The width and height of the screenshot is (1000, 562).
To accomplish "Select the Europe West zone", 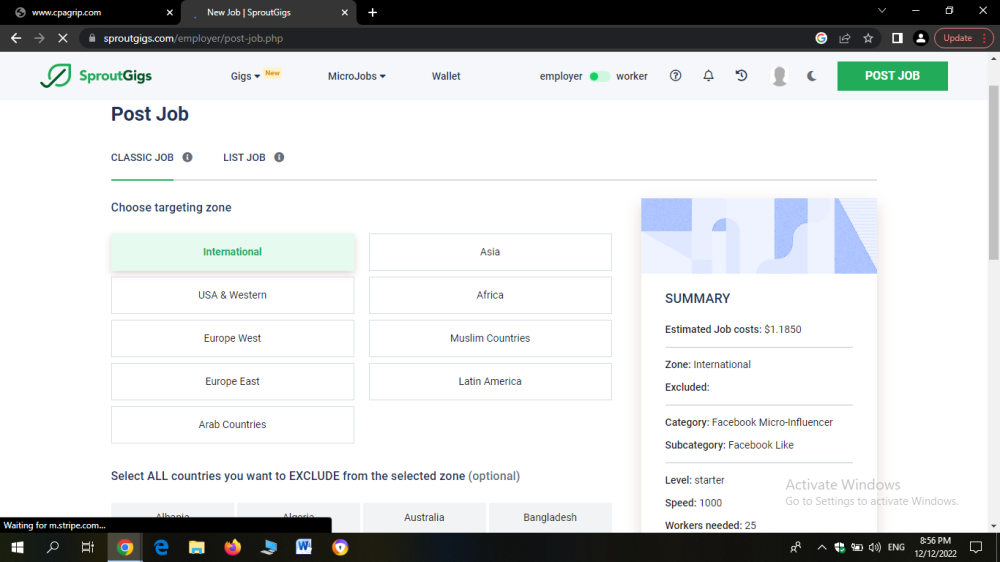I will point(232,338).
